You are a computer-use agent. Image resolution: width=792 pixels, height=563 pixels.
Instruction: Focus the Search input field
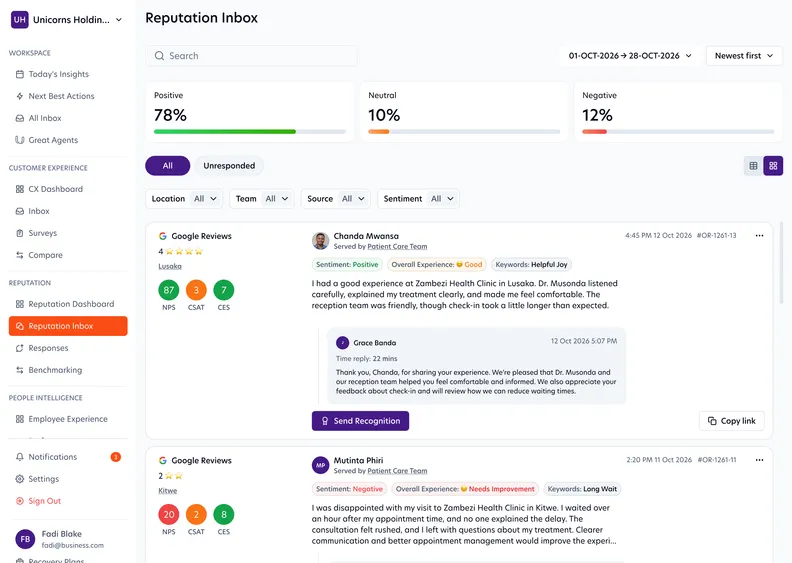tap(252, 56)
